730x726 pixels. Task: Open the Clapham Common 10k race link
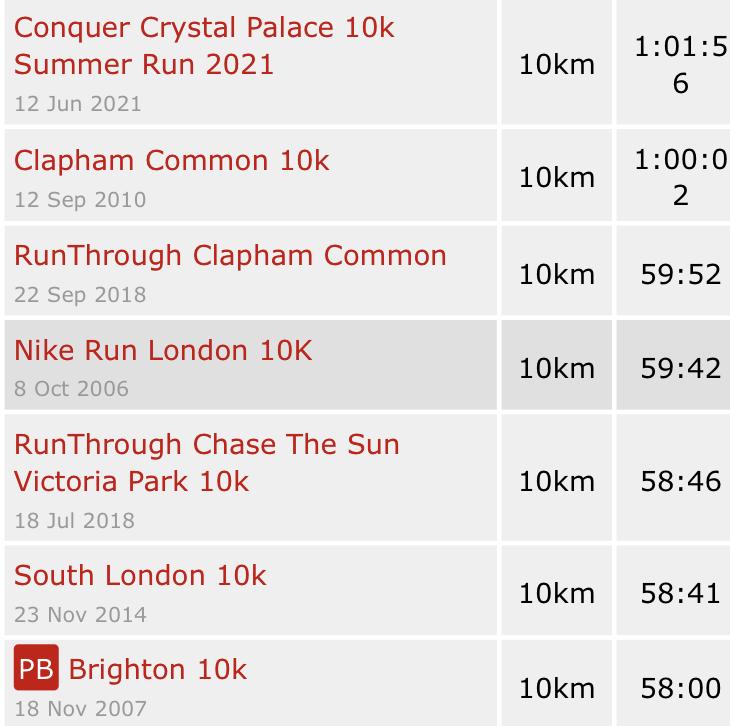(x=172, y=161)
